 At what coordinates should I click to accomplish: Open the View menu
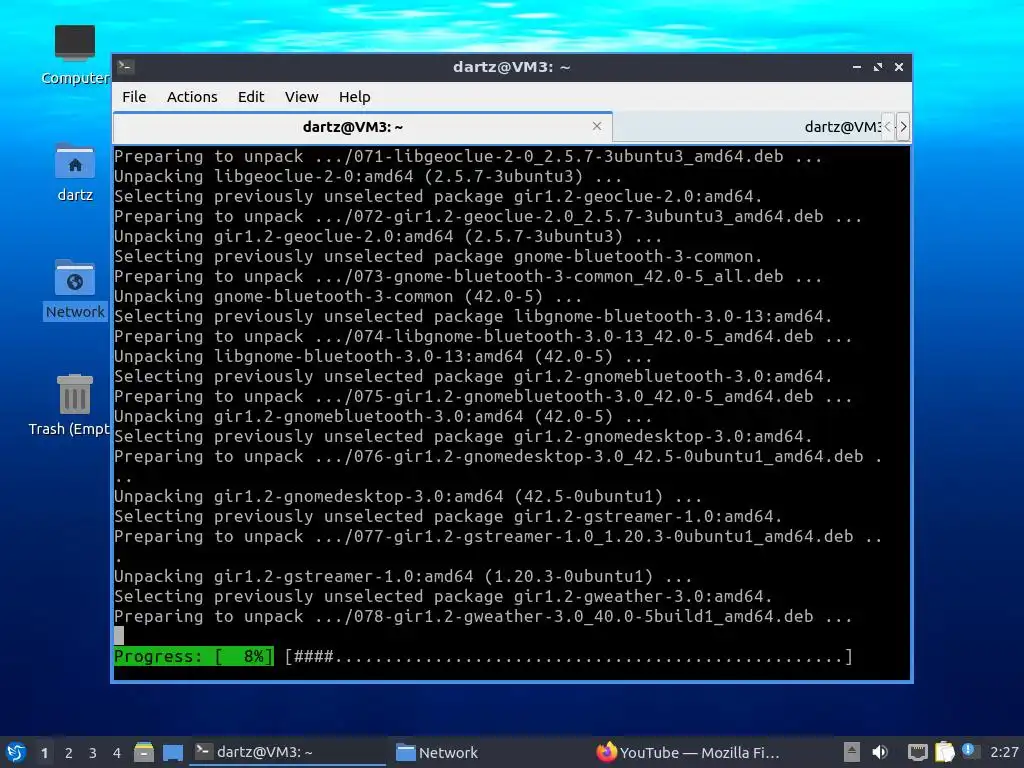coord(301,97)
